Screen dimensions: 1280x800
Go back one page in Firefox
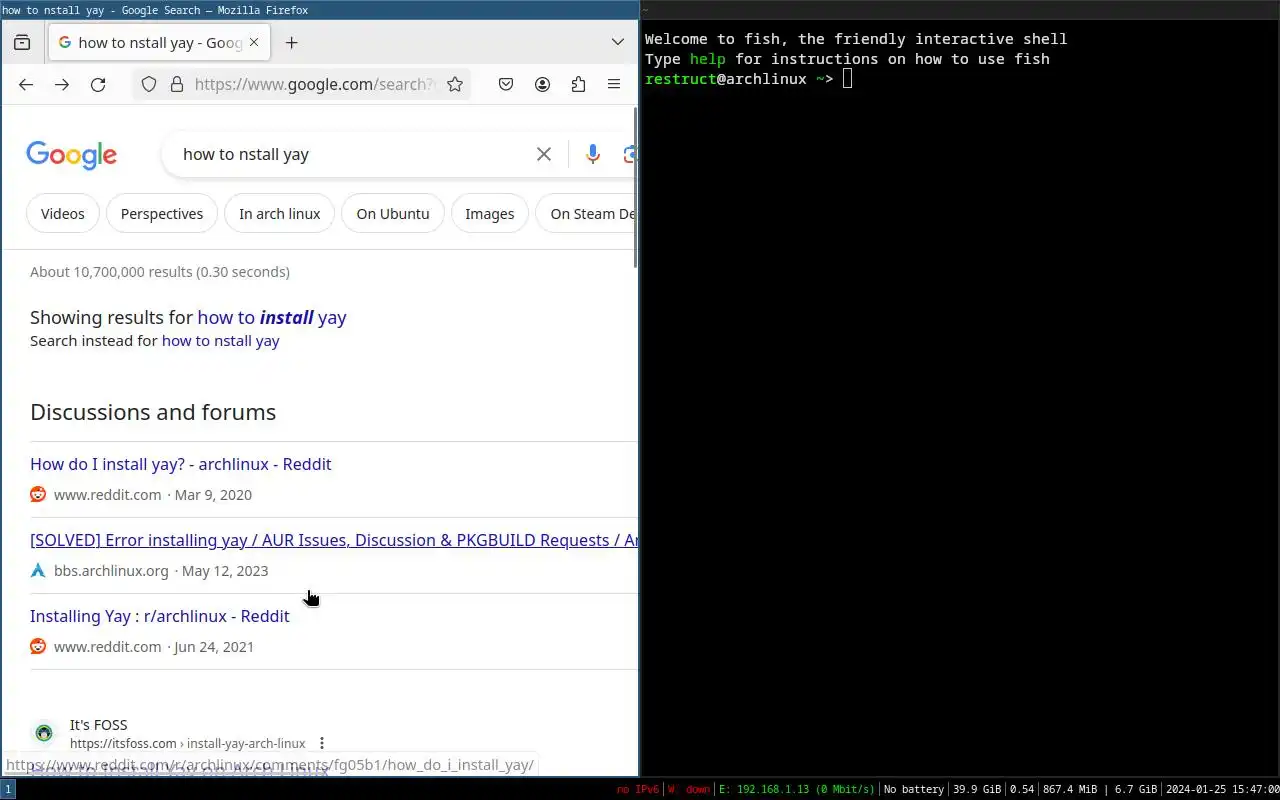(x=26, y=85)
